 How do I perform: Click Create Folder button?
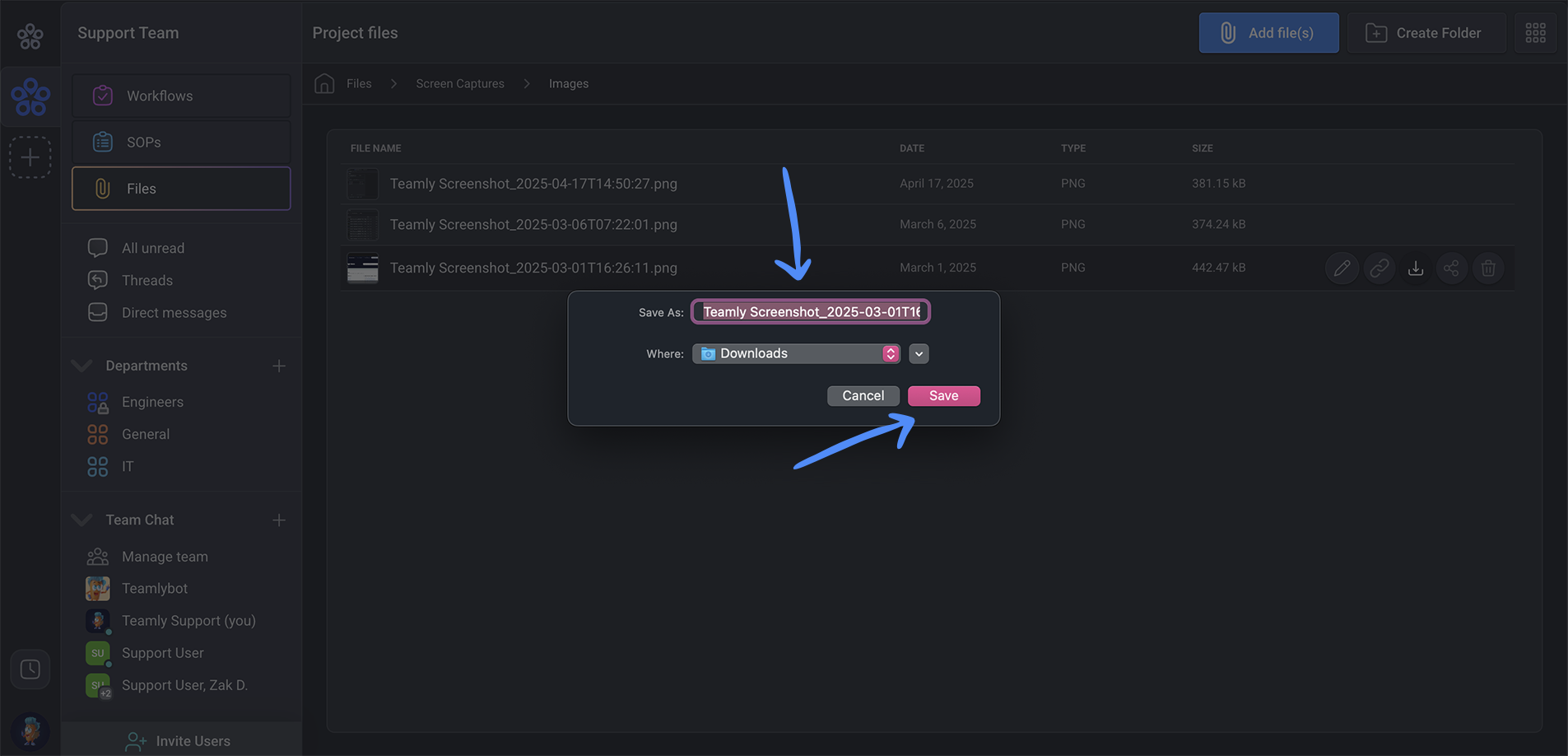click(x=1426, y=33)
